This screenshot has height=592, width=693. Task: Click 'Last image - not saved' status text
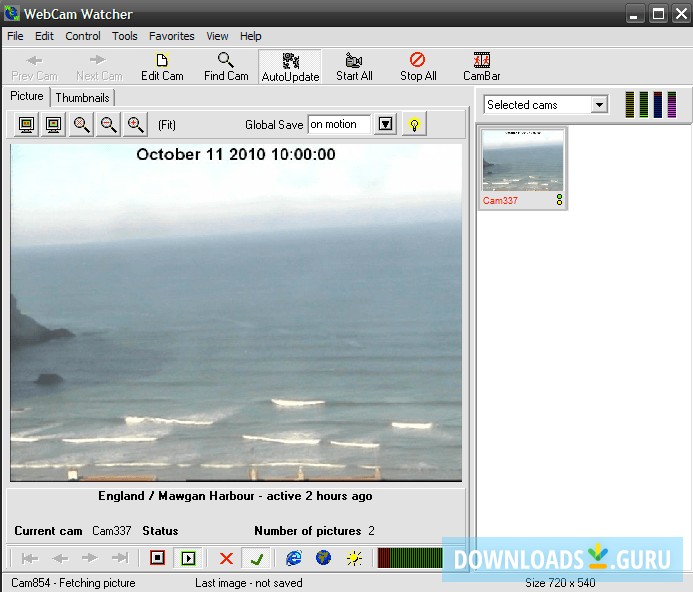point(249,583)
